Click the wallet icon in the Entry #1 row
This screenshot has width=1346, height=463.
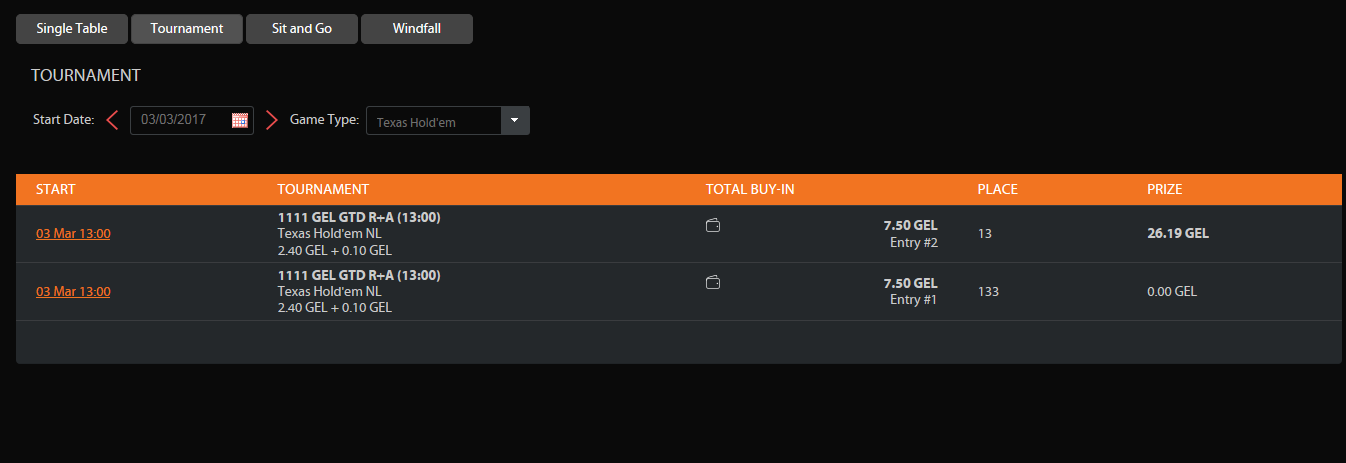pyautogui.click(x=713, y=284)
